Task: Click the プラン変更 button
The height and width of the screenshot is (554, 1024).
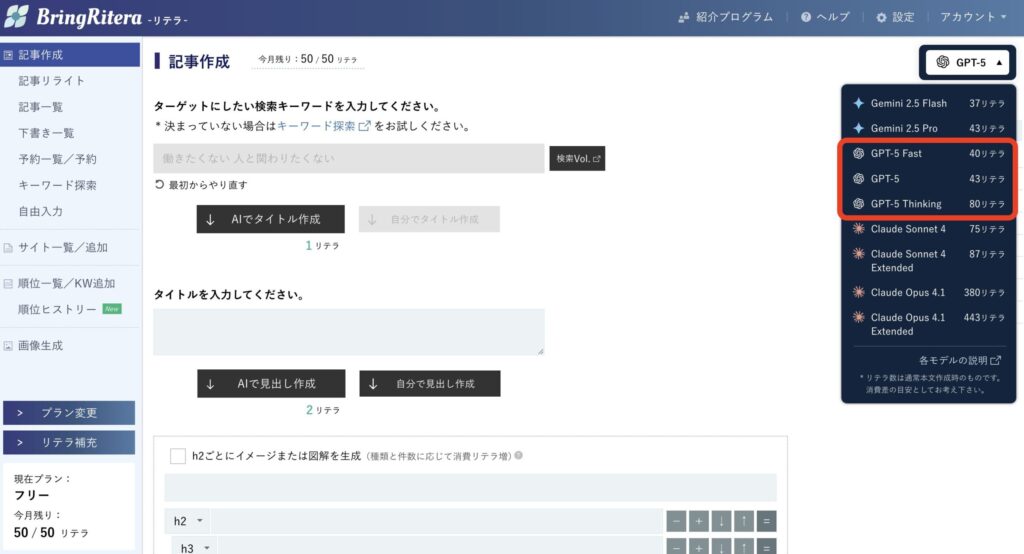Action: point(69,413)
